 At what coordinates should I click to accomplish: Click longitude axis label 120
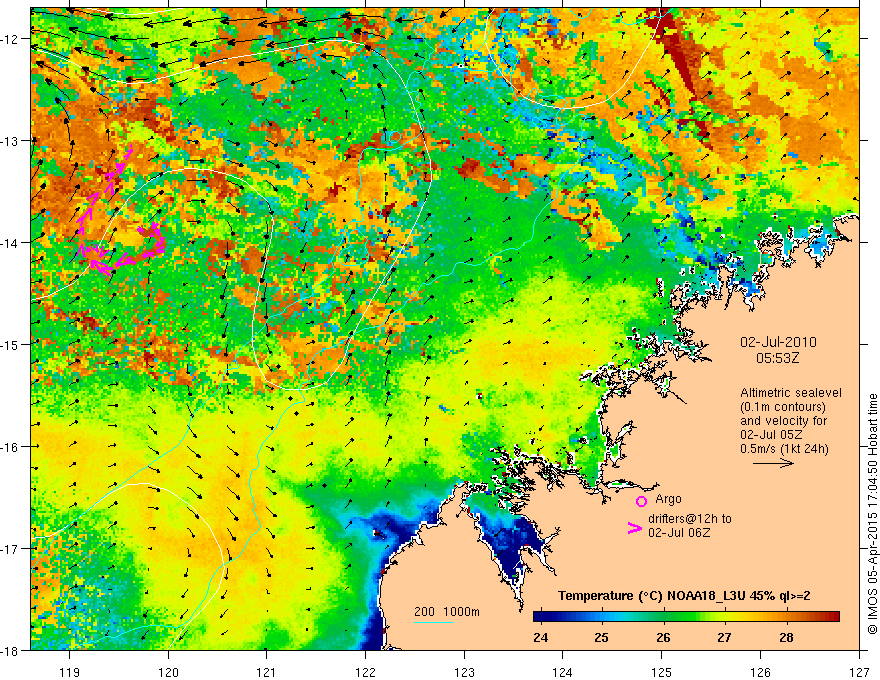[x=168, y=672]
